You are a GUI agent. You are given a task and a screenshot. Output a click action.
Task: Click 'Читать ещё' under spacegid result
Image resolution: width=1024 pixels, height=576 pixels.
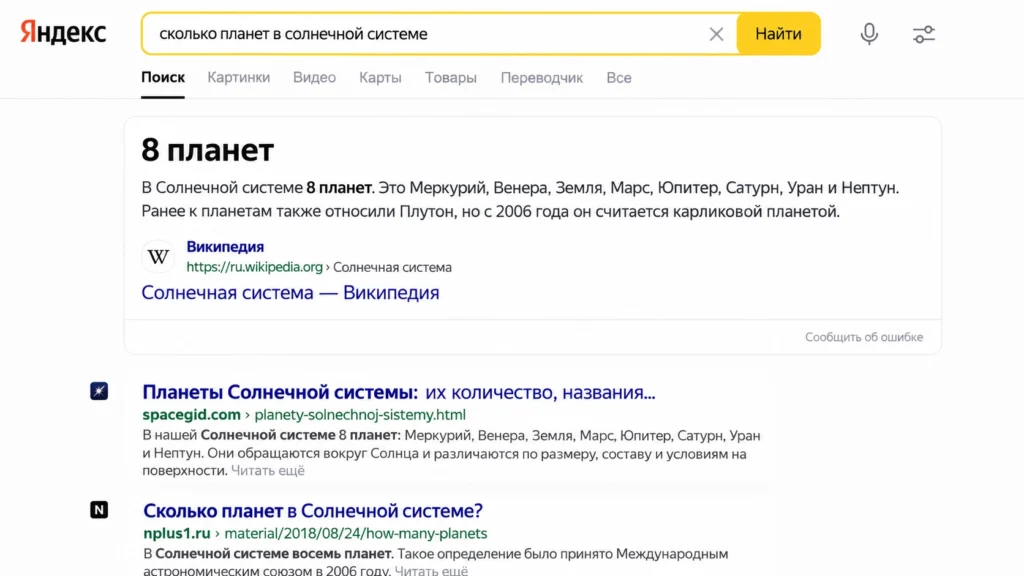pos(268,471)
